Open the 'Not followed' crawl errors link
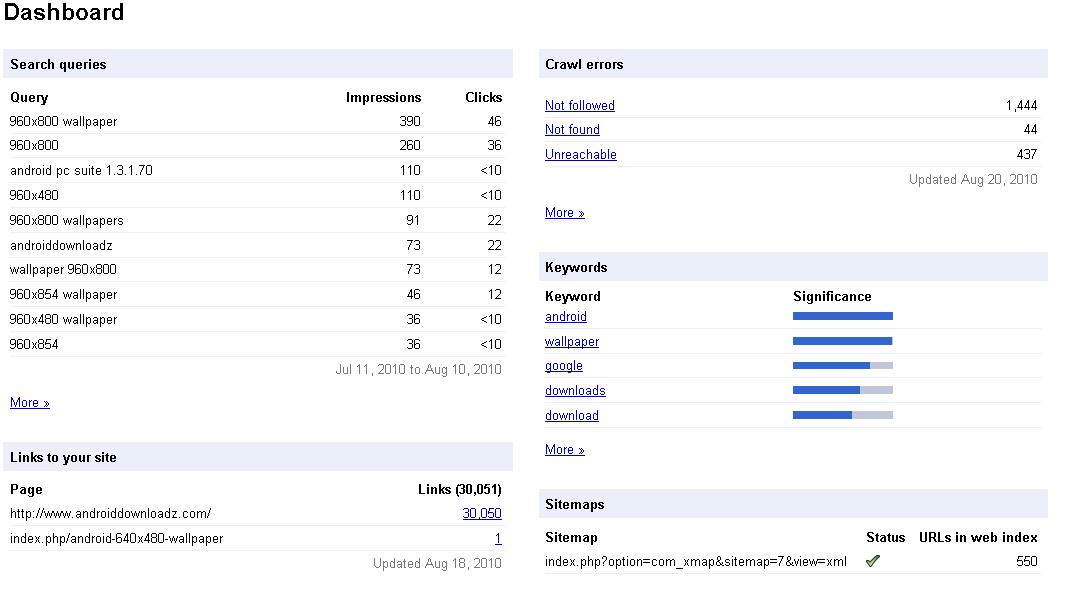 tap(580, 106)
